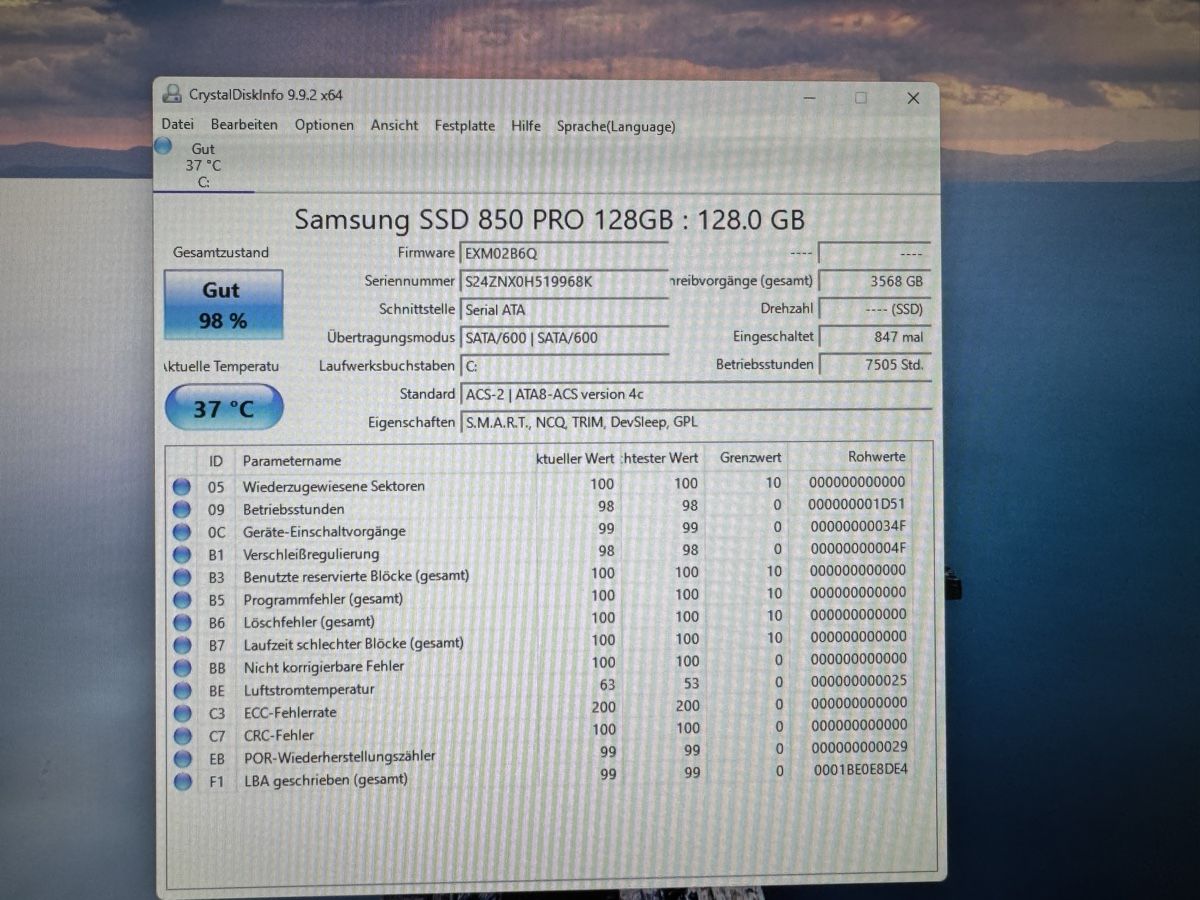Screen dimensions: 1200x900
Task: Click the Standard field ACS-2 | ATA8-ACS
Action: pos(695,394)
